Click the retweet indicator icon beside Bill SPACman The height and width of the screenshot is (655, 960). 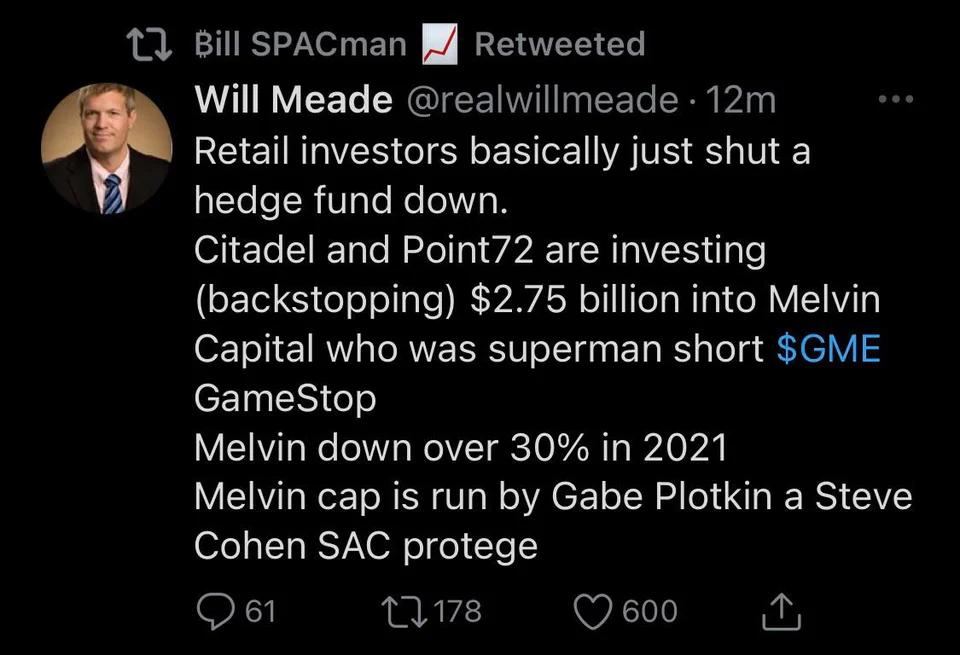(x=150, y=44)
